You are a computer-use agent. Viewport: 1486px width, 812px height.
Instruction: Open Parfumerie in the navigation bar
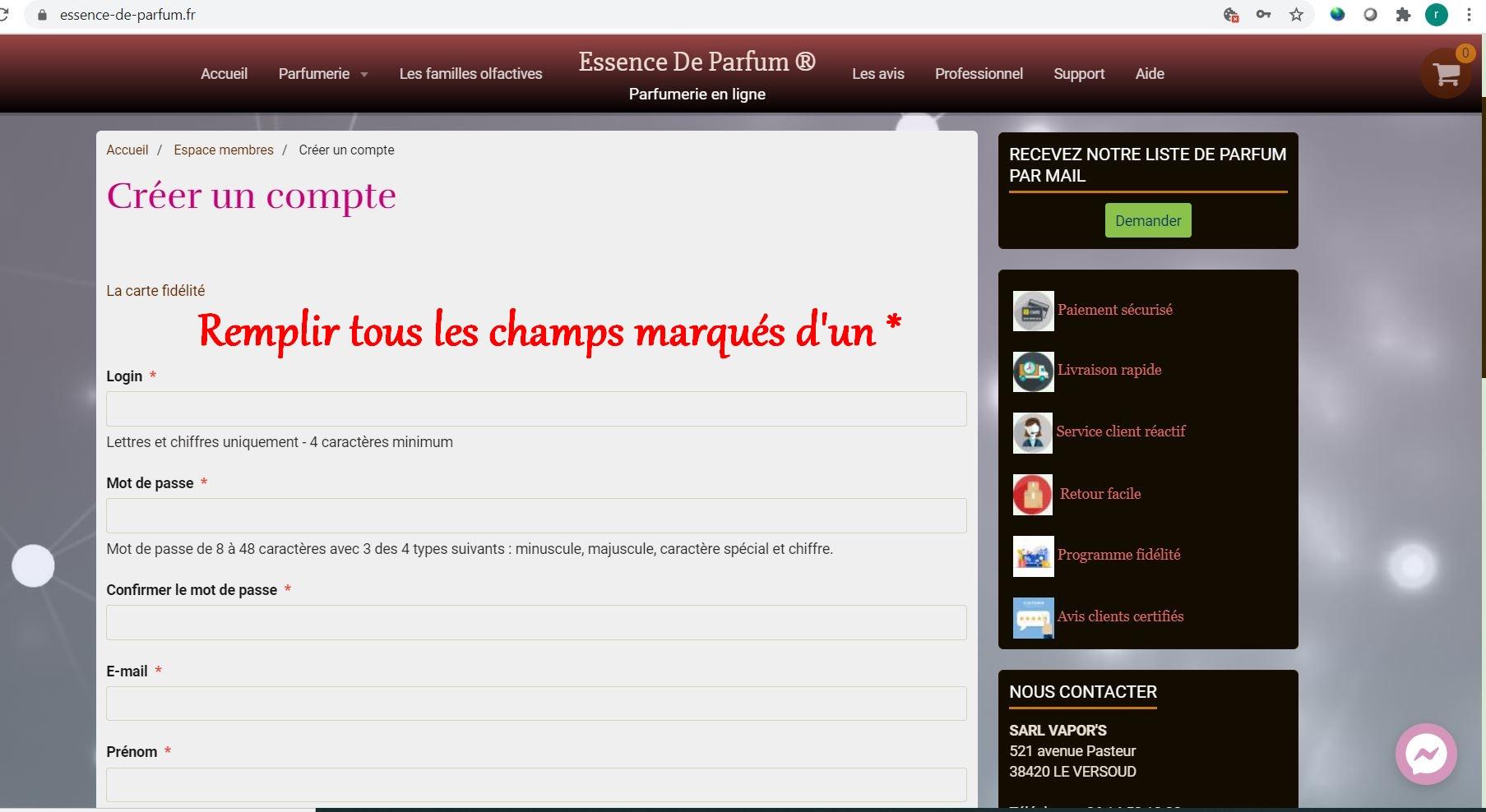[314, 74]
